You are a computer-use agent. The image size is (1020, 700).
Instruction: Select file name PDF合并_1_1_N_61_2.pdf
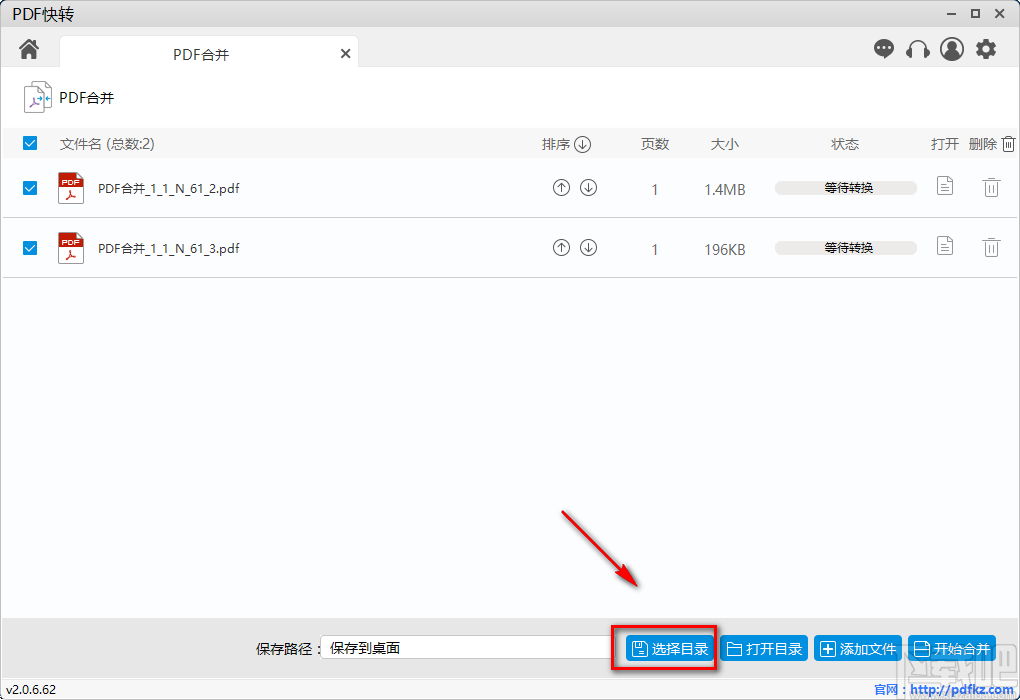coord(168,189)
